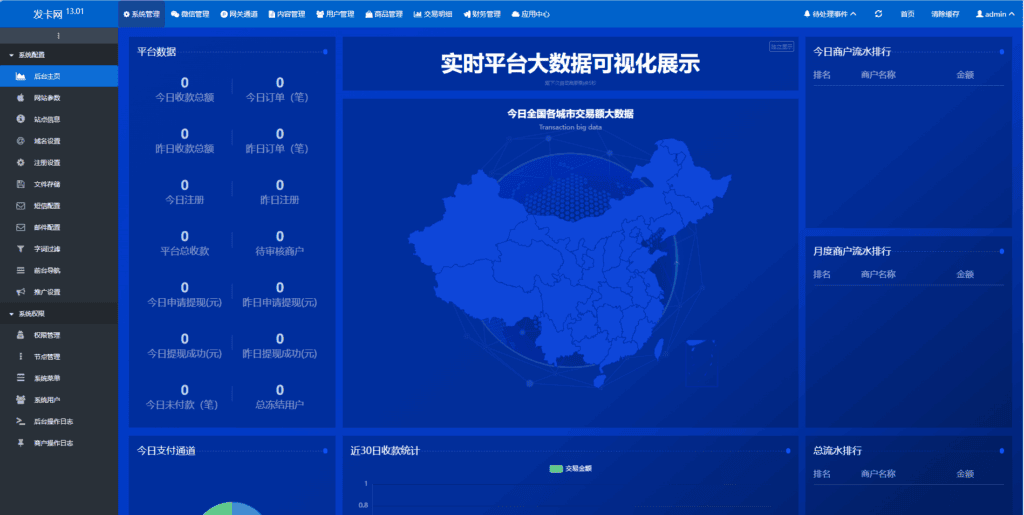The height and width of the screenshot is (515, 1024).
Task: Toggle the sidebar via three-dot handle
Action: point(59,36)
